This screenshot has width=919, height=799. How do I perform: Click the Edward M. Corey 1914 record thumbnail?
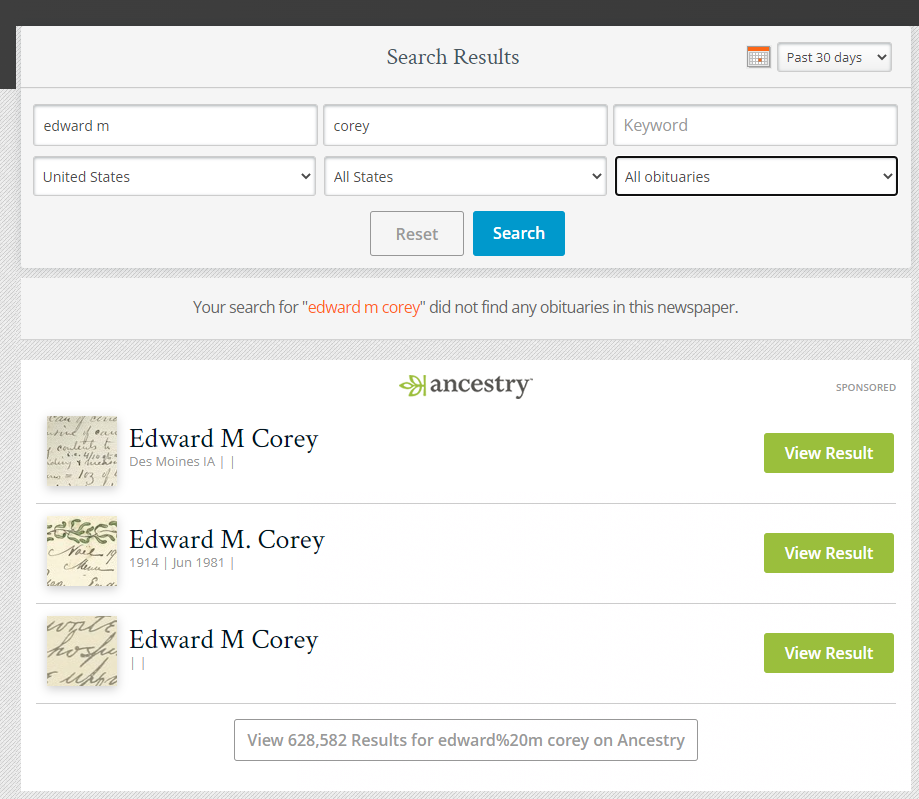(x=82, y=551)
